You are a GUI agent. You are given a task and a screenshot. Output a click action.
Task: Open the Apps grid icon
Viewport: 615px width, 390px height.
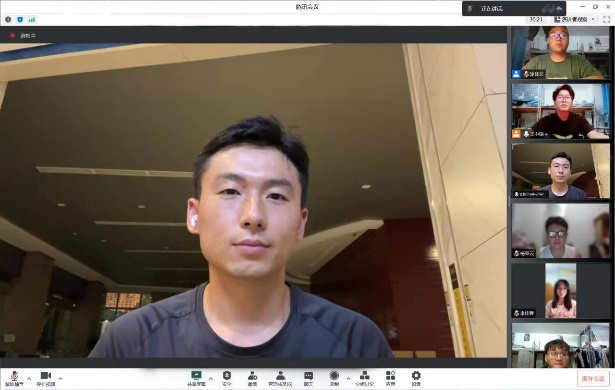click(390, 378)
